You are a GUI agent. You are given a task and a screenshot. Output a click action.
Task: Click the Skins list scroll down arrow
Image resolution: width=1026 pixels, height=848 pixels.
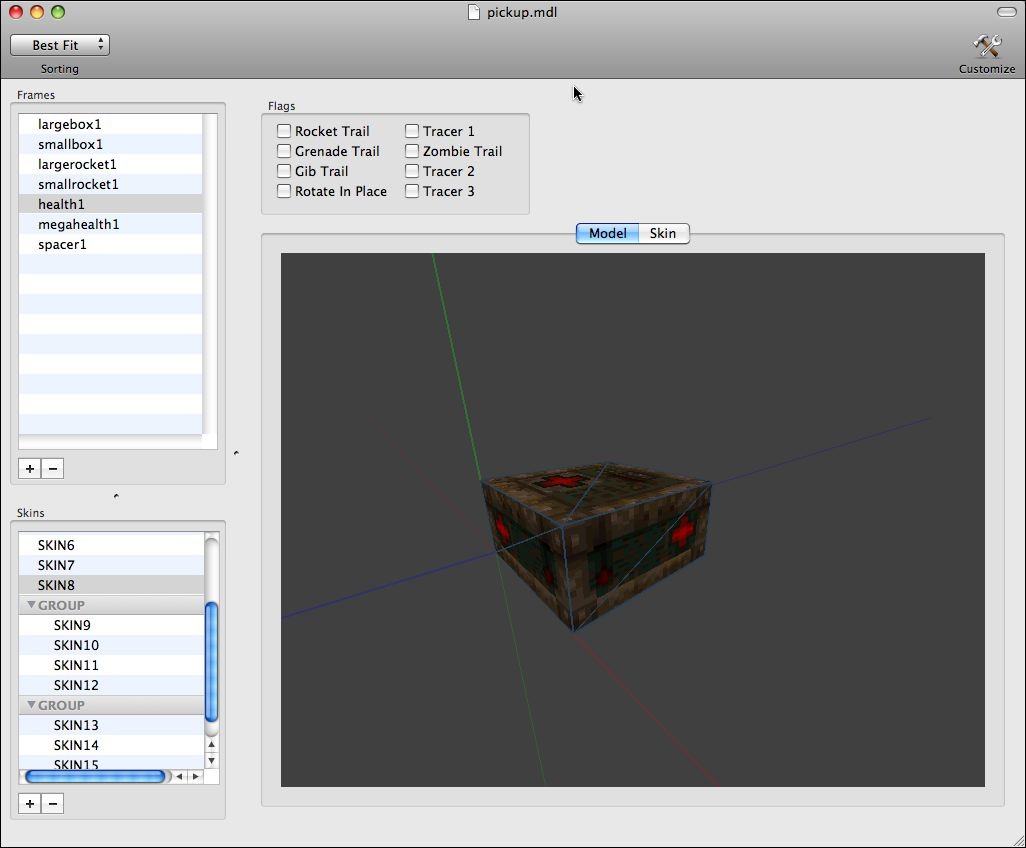[x=211, y=760]
